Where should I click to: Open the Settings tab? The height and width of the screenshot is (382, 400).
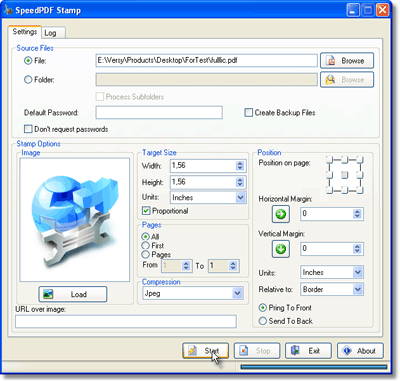click(25, 32)
